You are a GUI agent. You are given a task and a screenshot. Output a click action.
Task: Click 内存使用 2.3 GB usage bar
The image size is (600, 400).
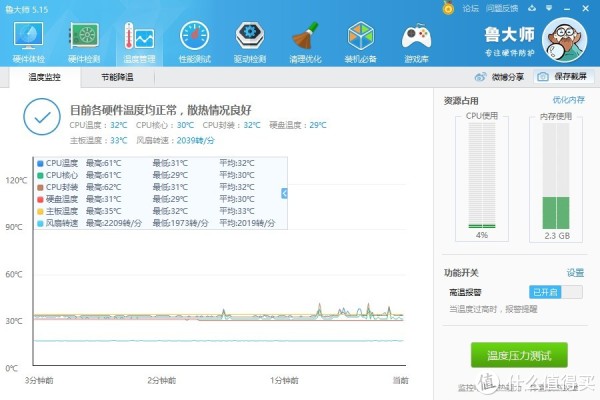556,176
